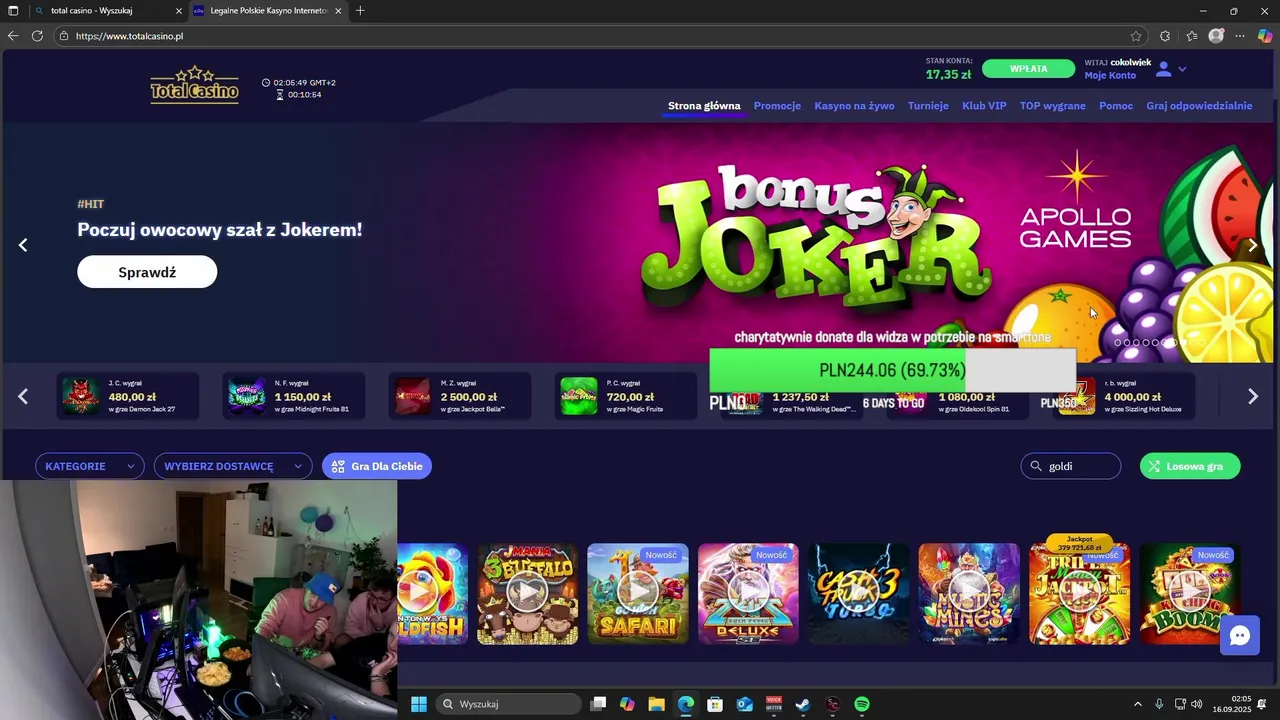Expand the WYBIERZ DOSTAWCĘ dropdown

coord(233,466)
